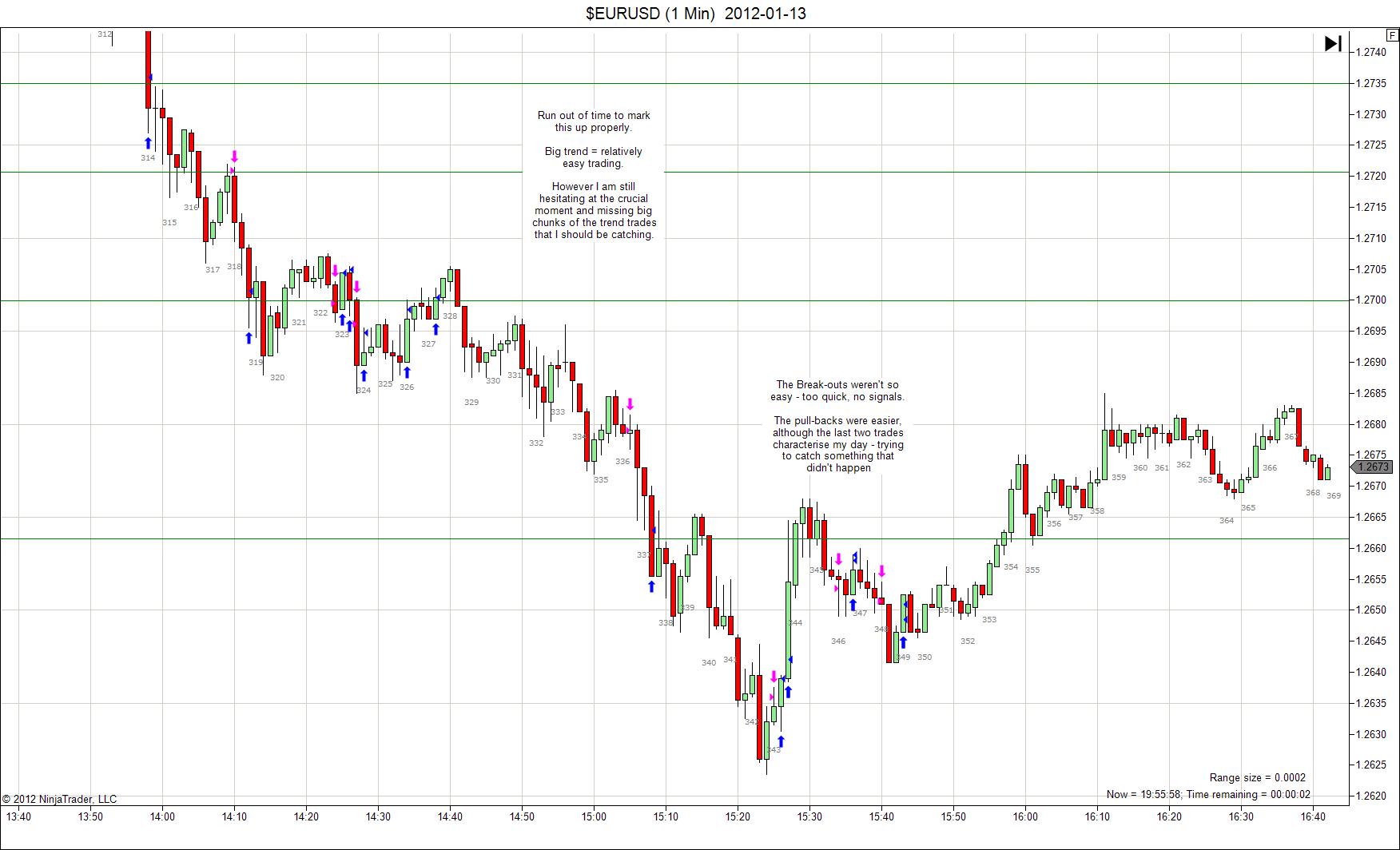1400x850 pixels.
Task: Select the 1.2700 price axis label
Action: point(1370,300)
